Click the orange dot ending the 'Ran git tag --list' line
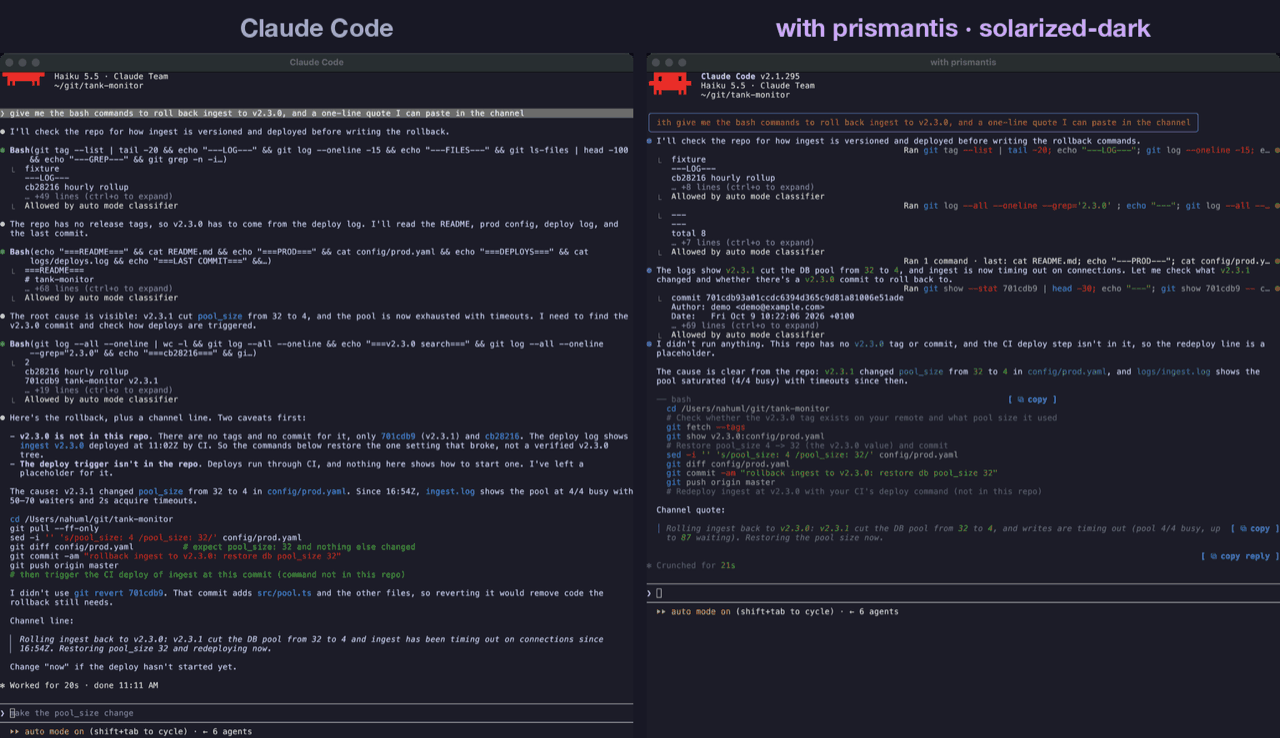Viewport: 1280px width, 738px height. (x=1276, y=150)
